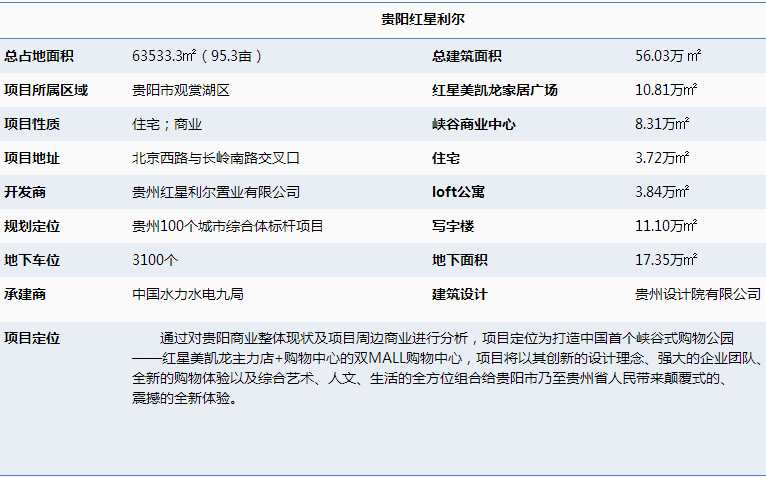The width and height of the screenshot is (766, 478).
Task: Select the label 写字楼
Action: pyautogui.click(x=453, y=226)
